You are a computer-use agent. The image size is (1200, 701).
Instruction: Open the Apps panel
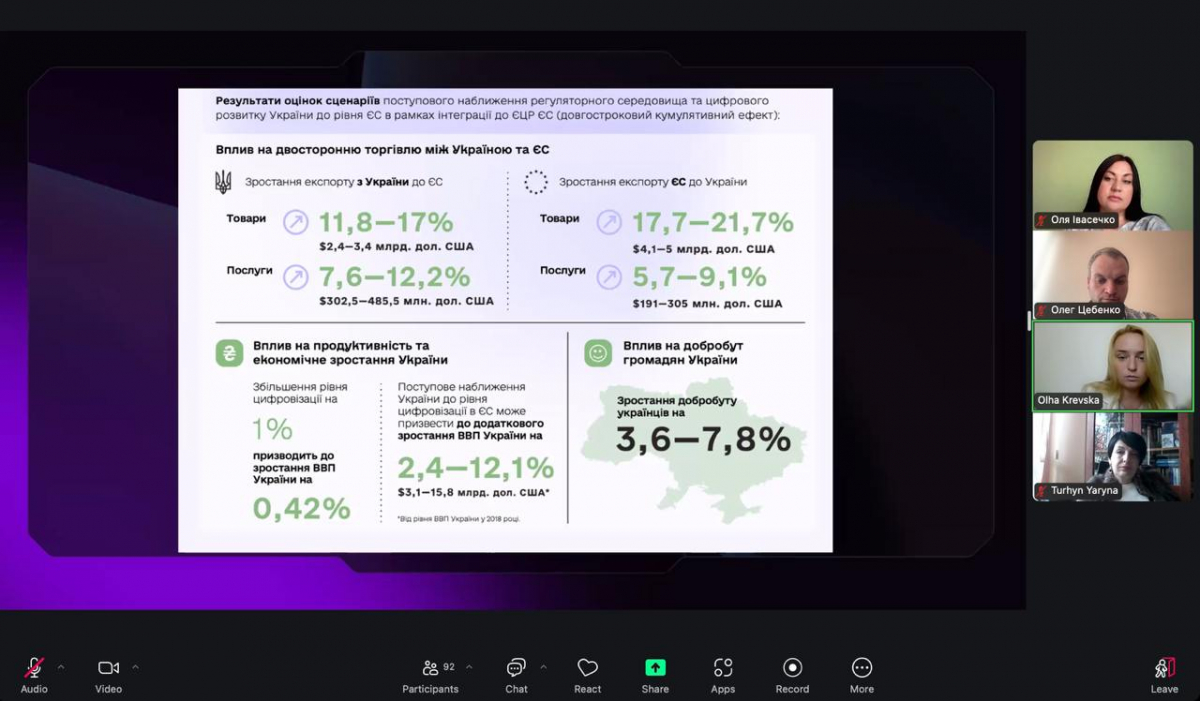(723, 668)
